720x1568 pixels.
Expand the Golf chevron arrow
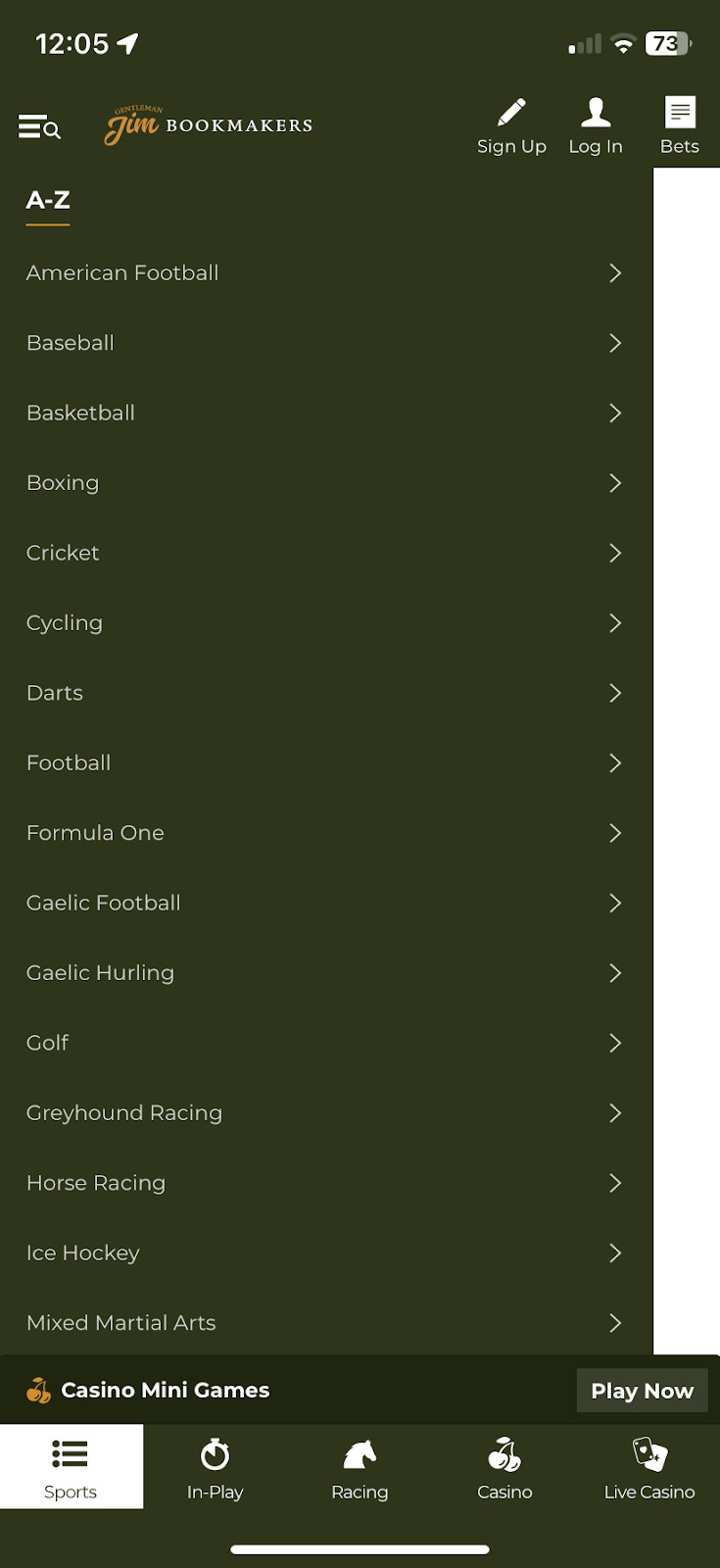point(615,1043)
